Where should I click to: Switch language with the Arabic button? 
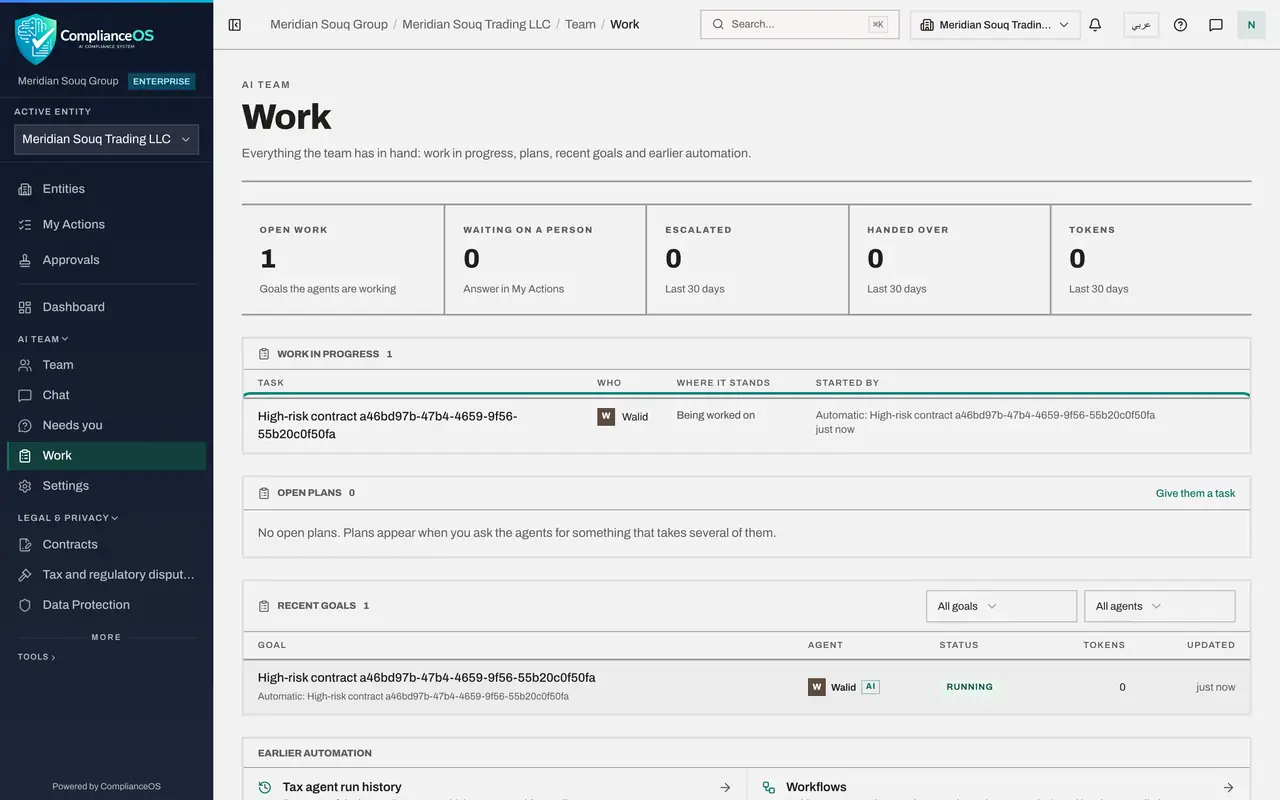pyautogui.click(x=1141, y=25)
